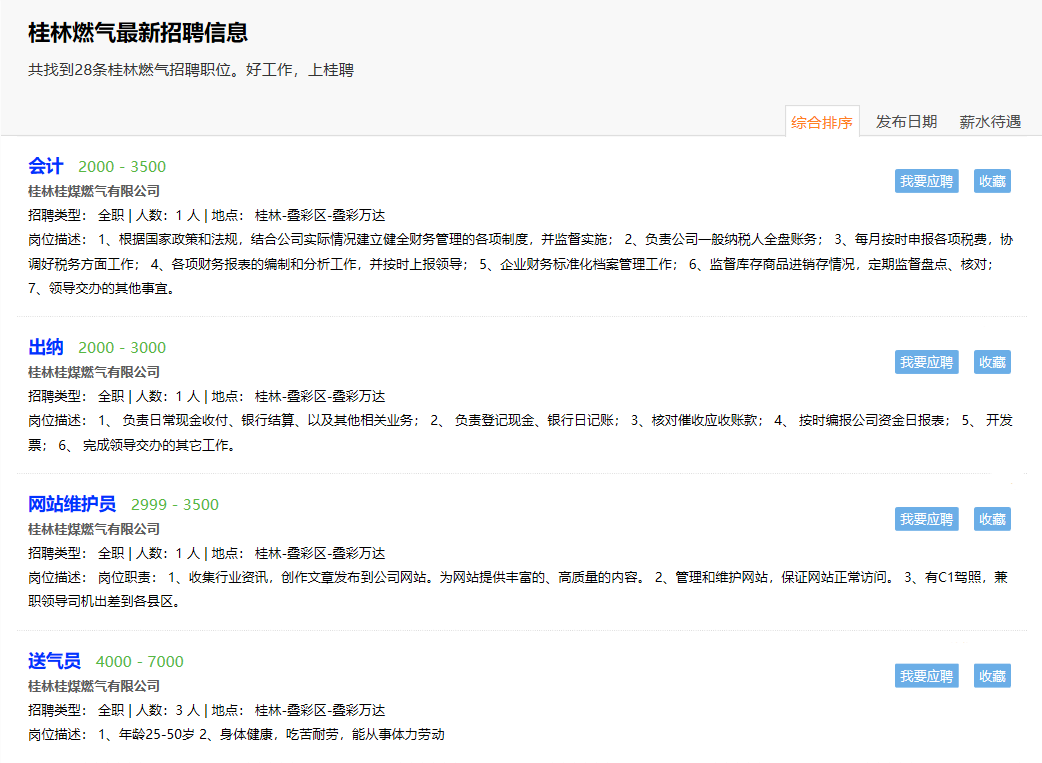Bookmark the 网站维护员 job with 收藏
The image size is (1042, 763).
(x=992, y=519)
